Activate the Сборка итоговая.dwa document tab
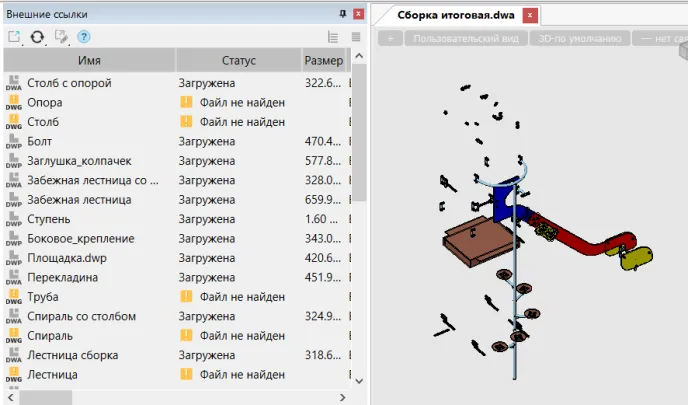688x405 pixels. [x=456, y=15]
